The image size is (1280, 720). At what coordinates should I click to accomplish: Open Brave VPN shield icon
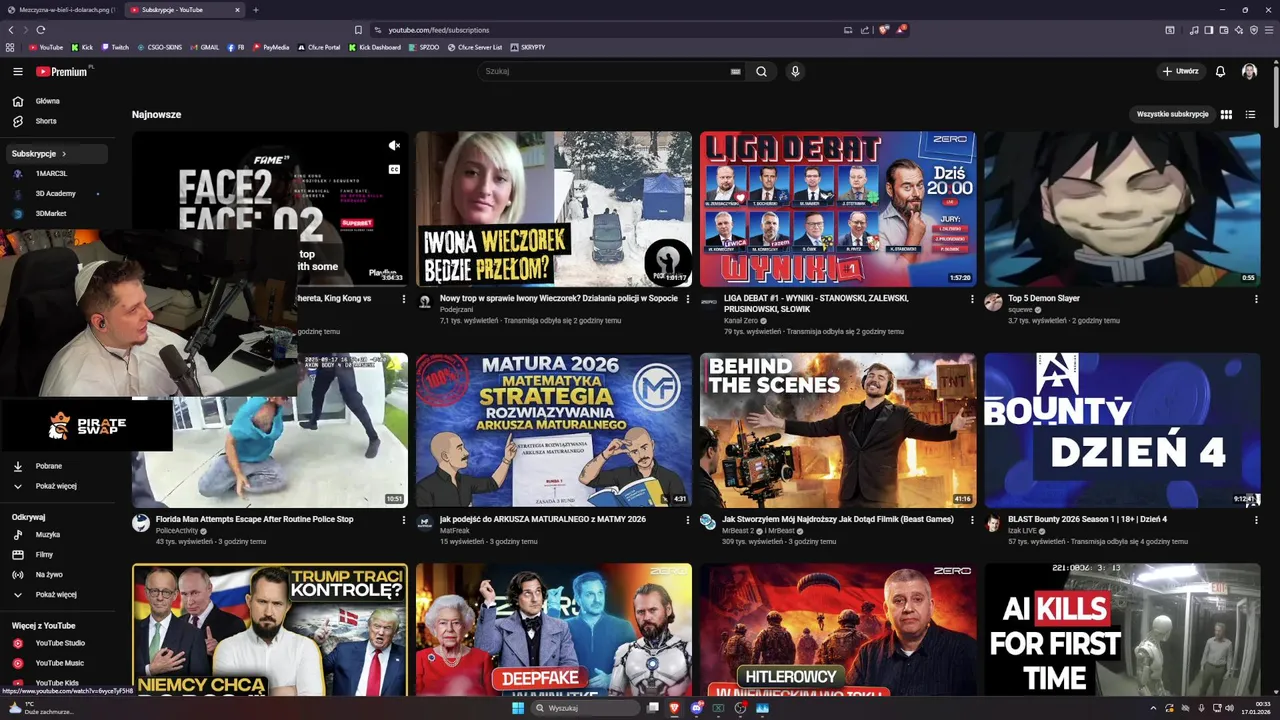(x=1254, y=30)
